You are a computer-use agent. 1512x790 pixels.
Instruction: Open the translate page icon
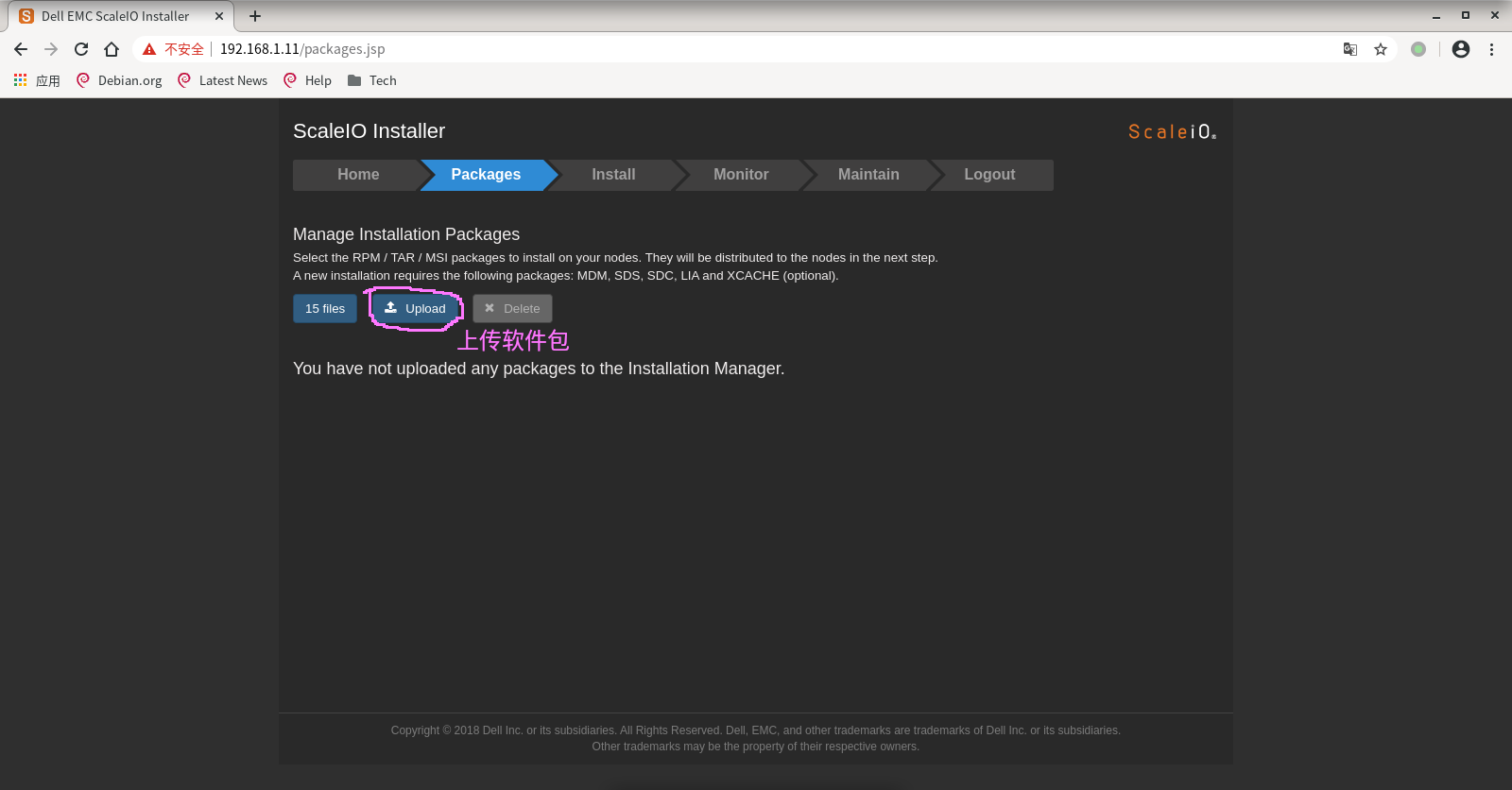(x=1350, y=49)
